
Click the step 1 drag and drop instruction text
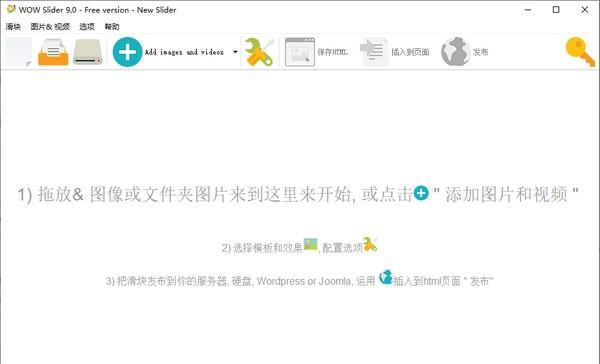[298, 194]
